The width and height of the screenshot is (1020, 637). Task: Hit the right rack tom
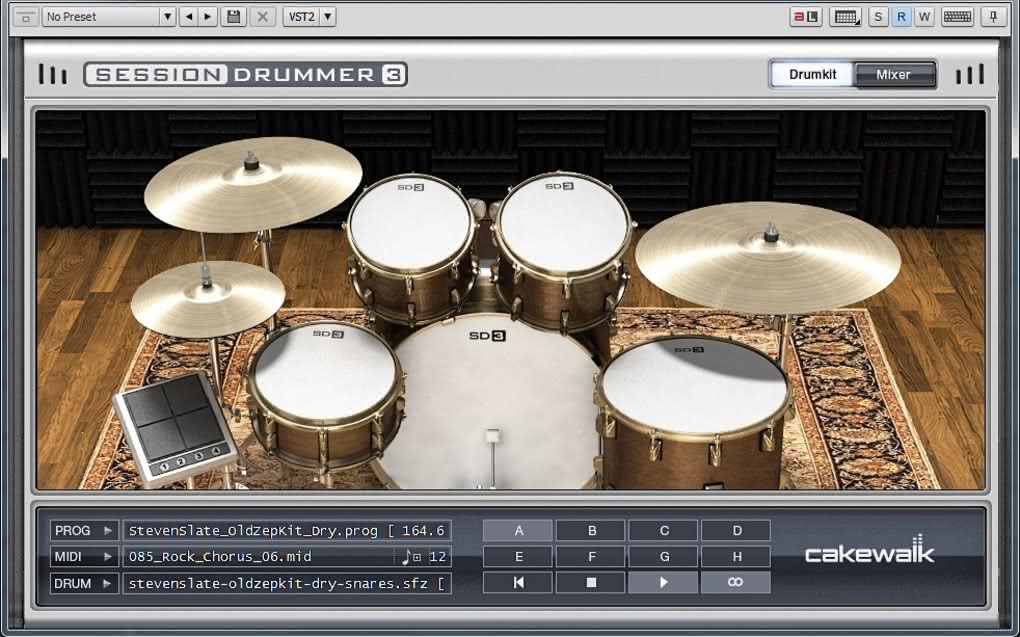point(562,223)
